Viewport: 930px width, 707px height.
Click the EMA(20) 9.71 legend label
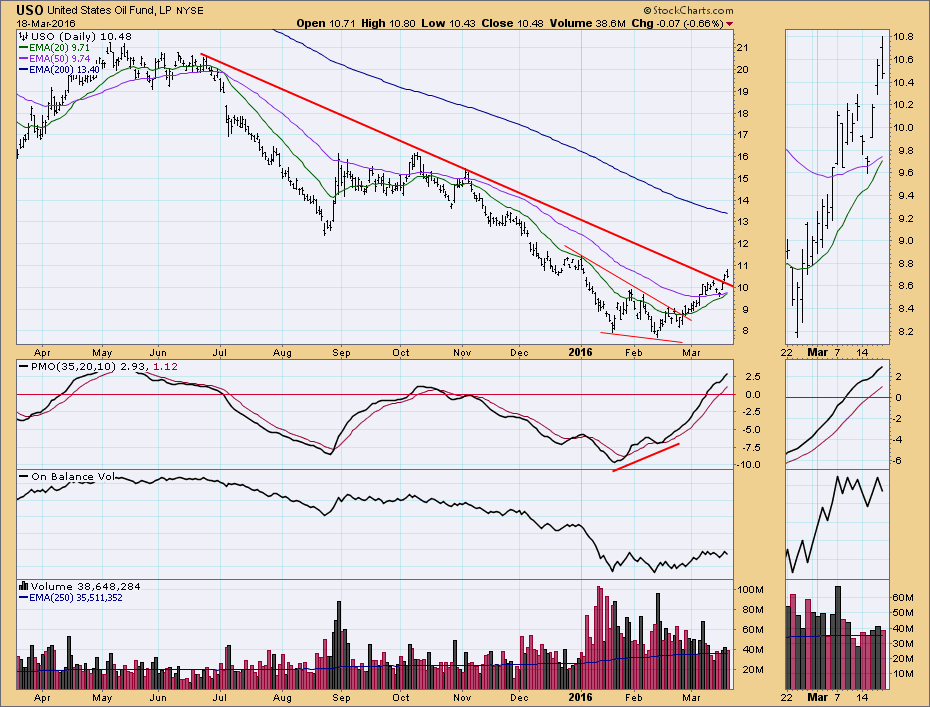click(59, 47)
